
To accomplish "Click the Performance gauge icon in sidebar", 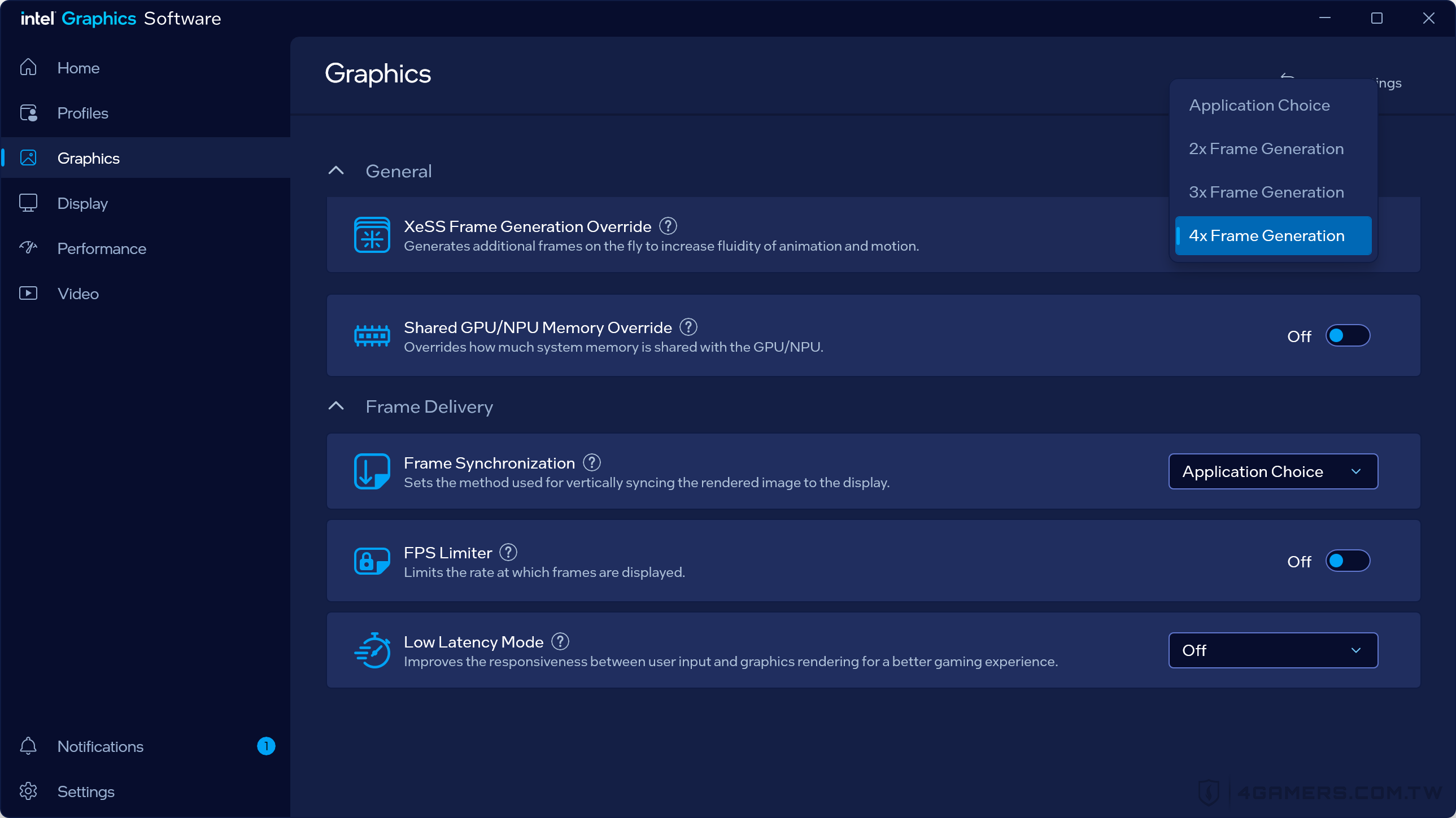I will [x=28, y=248].
